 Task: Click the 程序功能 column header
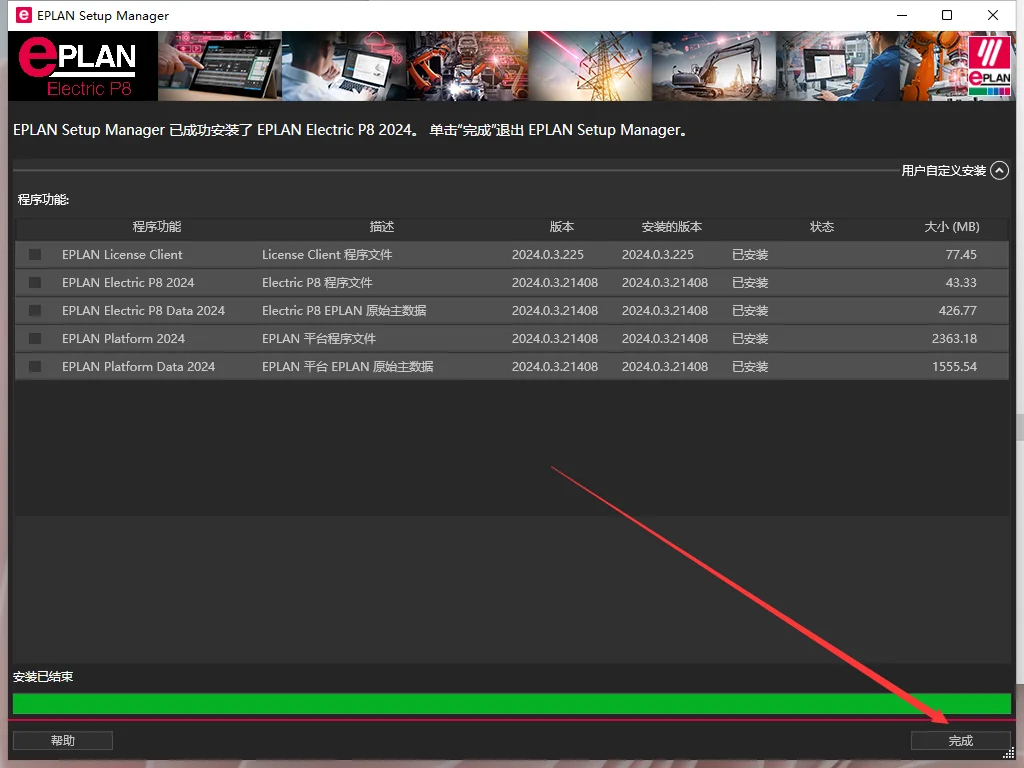click(157, 227)
